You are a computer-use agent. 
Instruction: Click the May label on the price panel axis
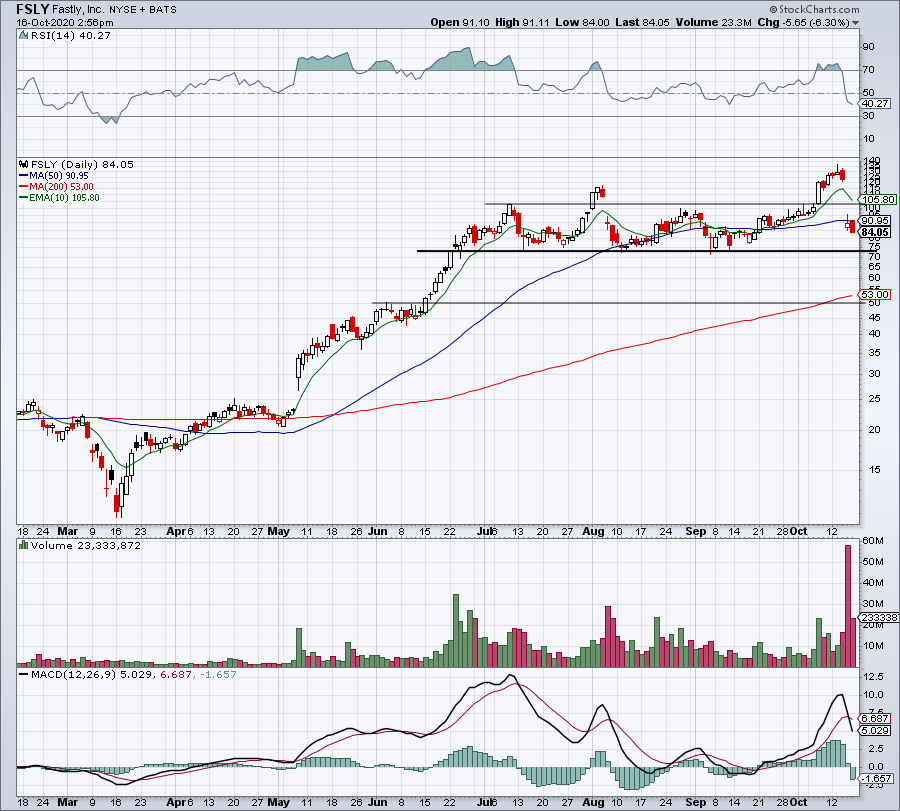click(x=278, y=531)
